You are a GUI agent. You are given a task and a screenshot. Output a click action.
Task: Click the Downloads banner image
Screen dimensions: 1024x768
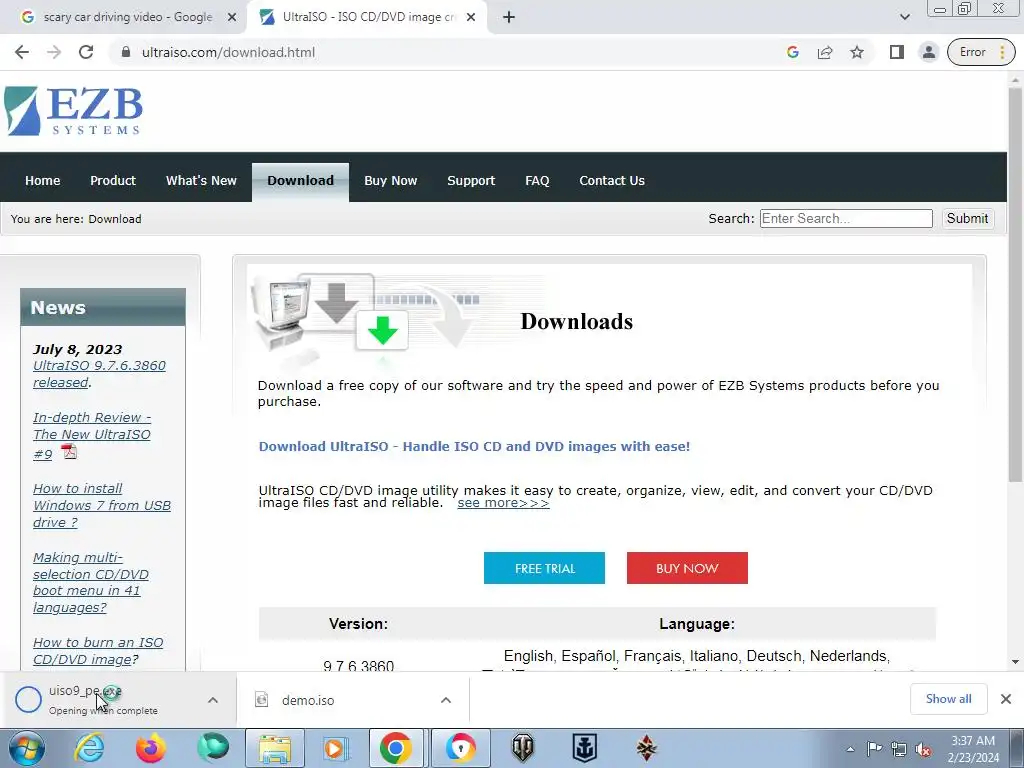tap(398, 320)
